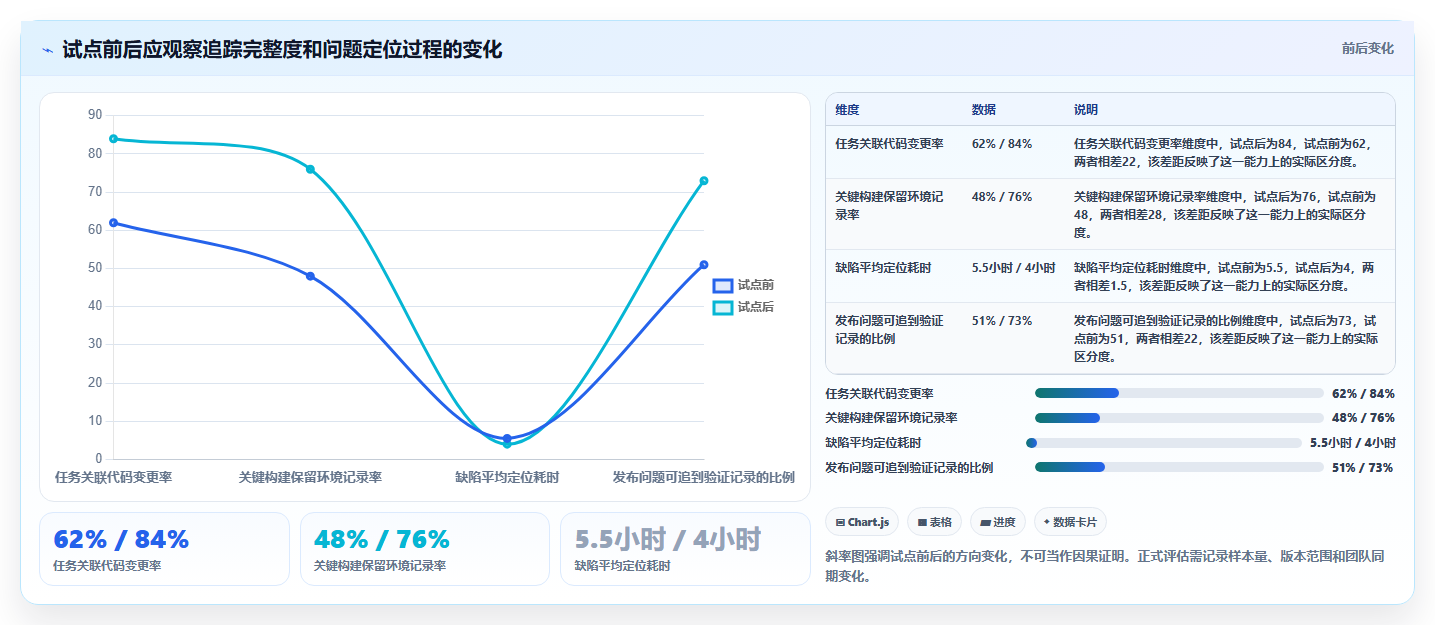Select the Chart.js tag chip

click(x=862, y=522)
